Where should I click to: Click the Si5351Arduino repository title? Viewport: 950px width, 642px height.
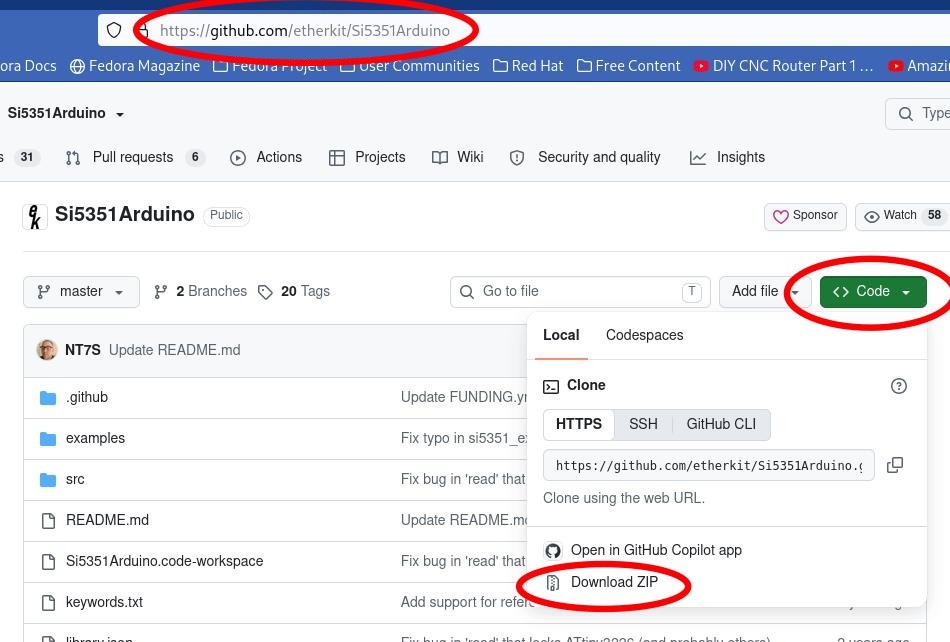125,214
